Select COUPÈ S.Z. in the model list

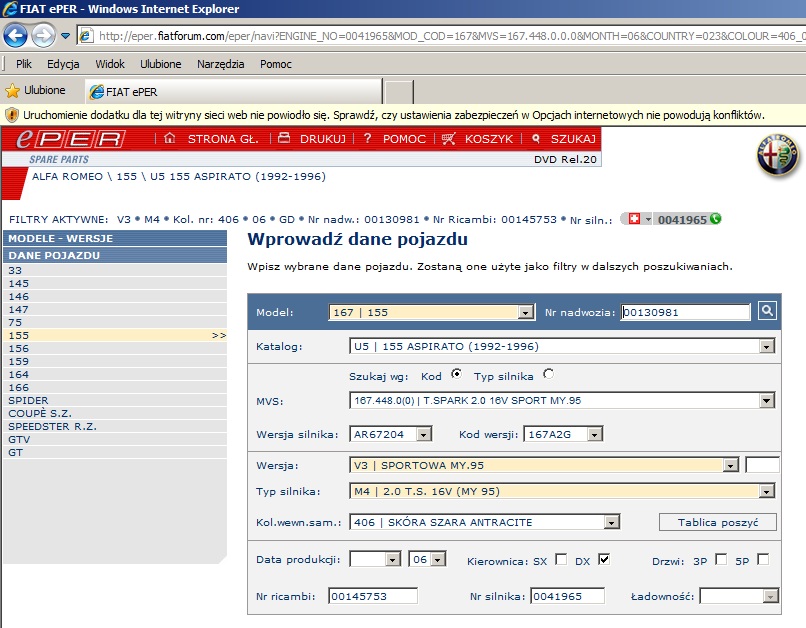click(x=115, y=414)
